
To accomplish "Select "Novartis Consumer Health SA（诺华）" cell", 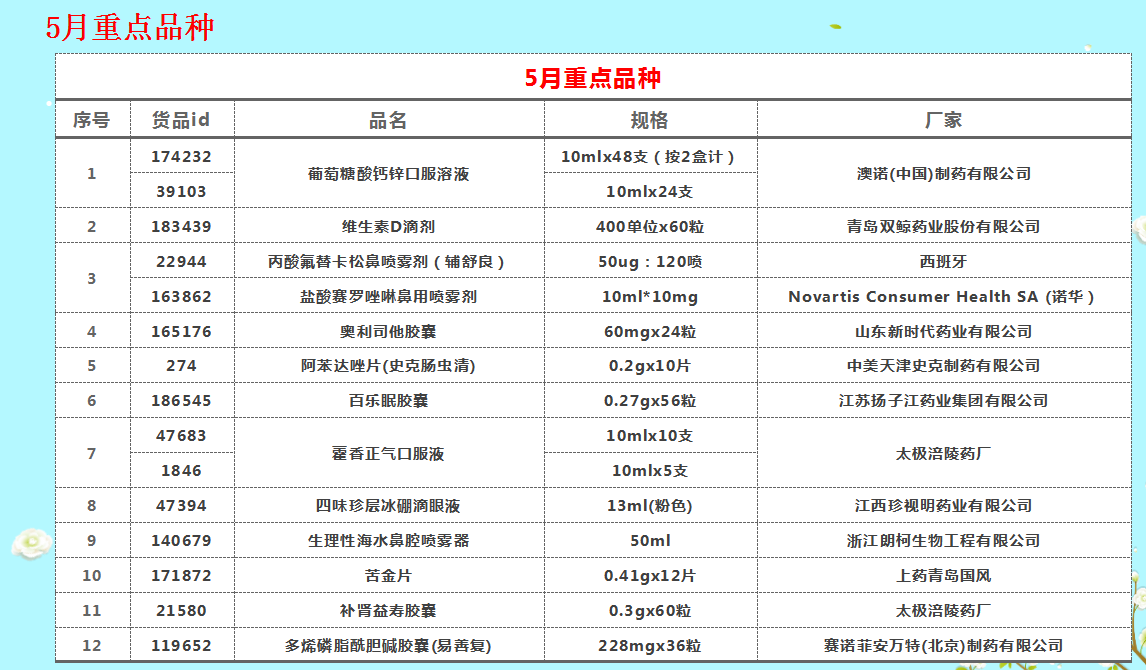I will coord(942,297).
